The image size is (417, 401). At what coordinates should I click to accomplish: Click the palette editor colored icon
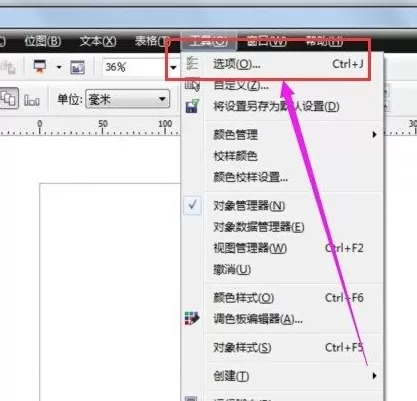(x=192, y=318)
